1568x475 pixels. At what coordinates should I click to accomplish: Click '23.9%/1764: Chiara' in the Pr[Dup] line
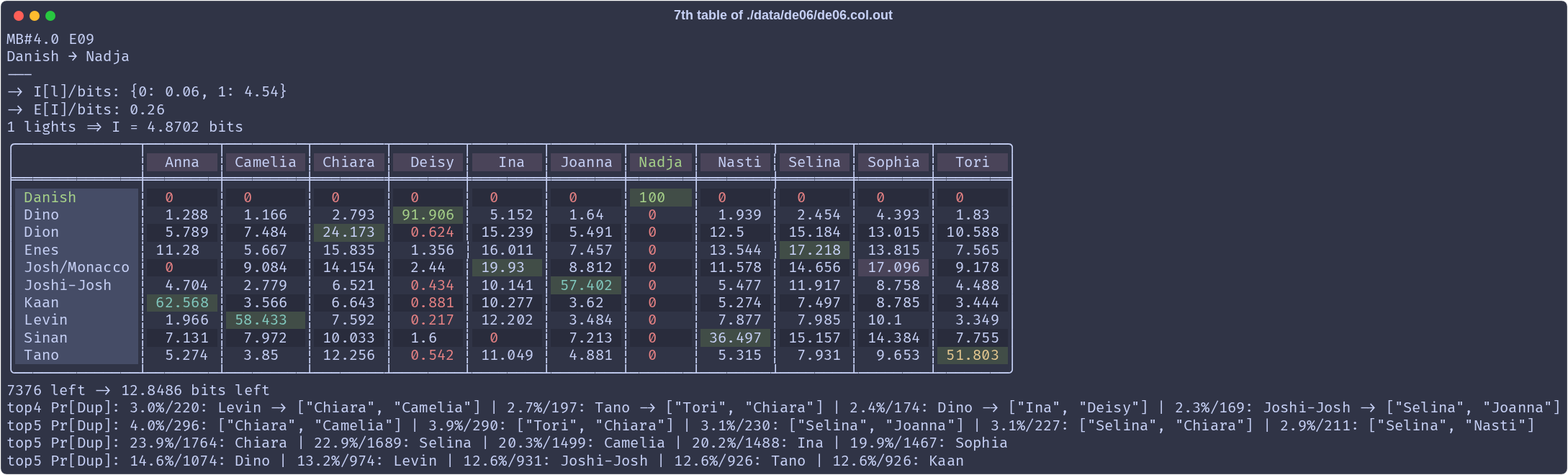[208, 443]
